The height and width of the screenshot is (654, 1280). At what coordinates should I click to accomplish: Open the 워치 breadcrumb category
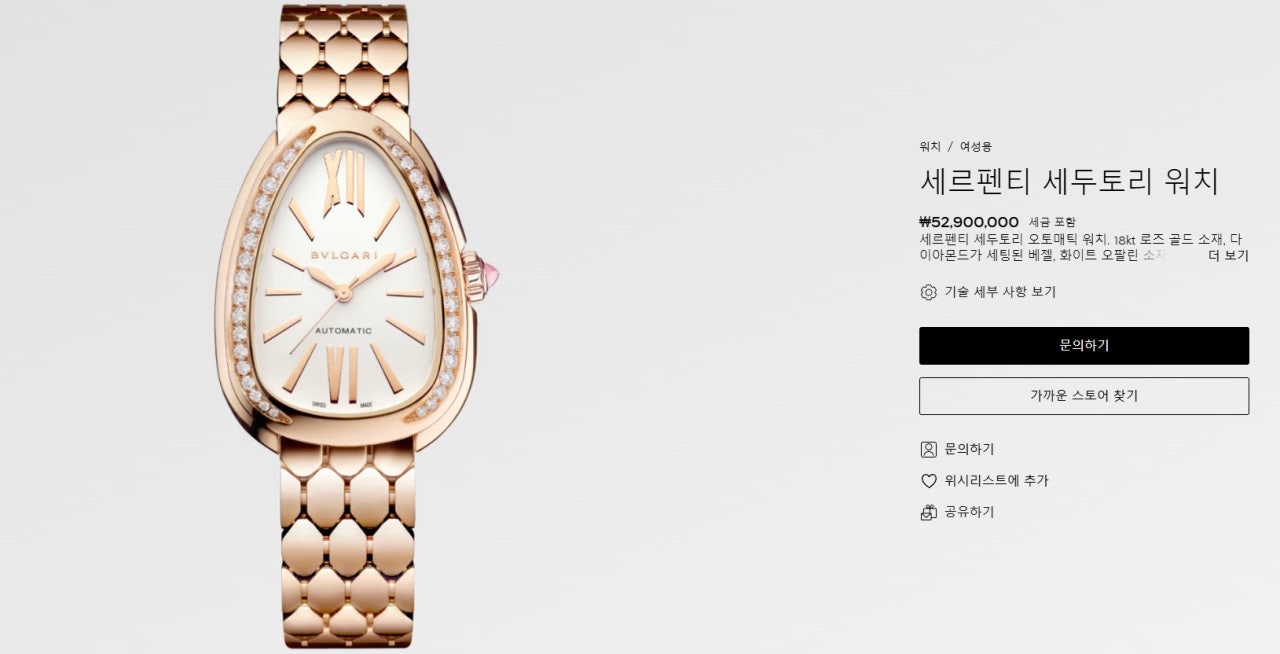[x=930, y=146]
